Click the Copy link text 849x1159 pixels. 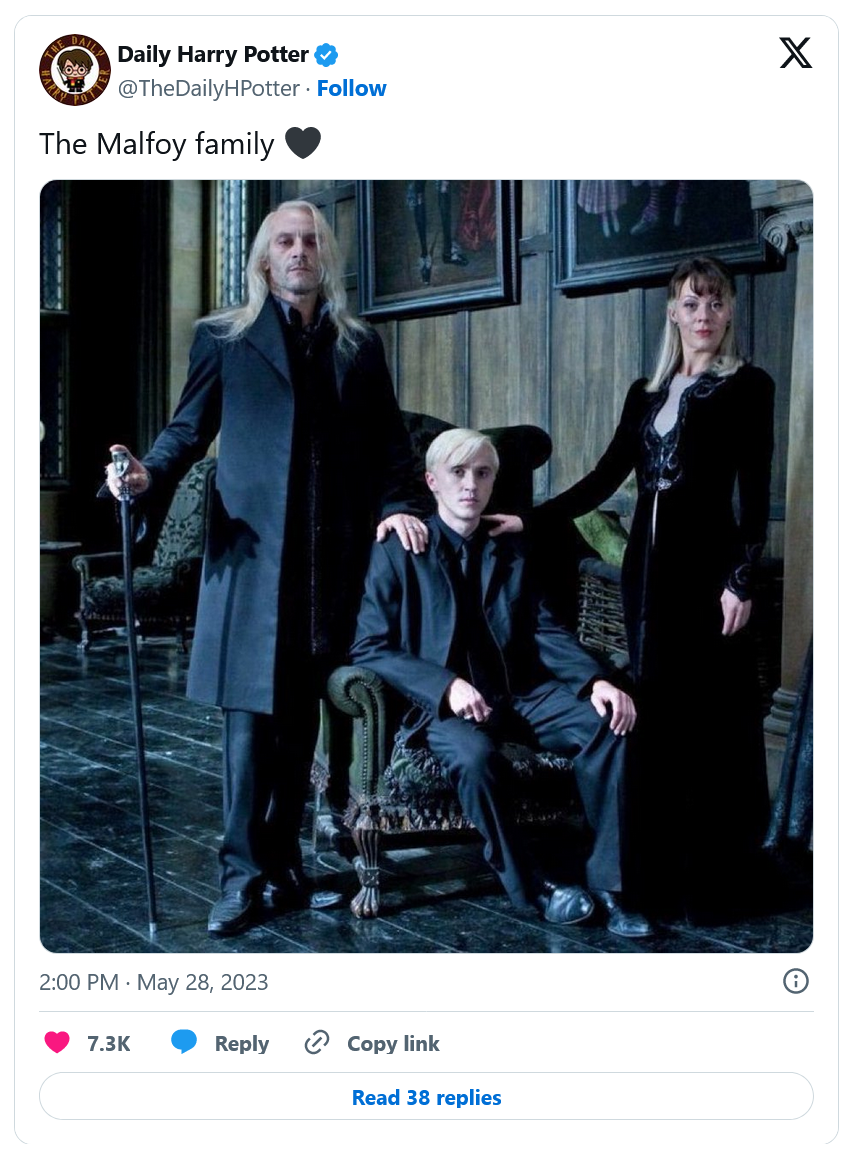[x=393, y=1043]
